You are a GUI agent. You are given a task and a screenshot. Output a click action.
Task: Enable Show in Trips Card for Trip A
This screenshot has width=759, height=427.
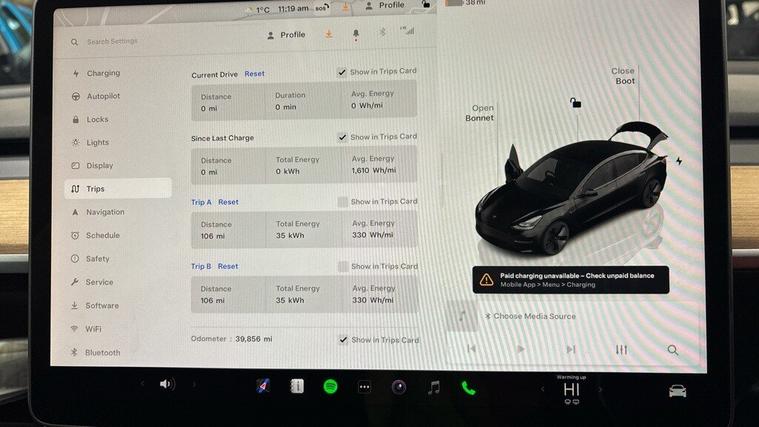tap(342, 202)
